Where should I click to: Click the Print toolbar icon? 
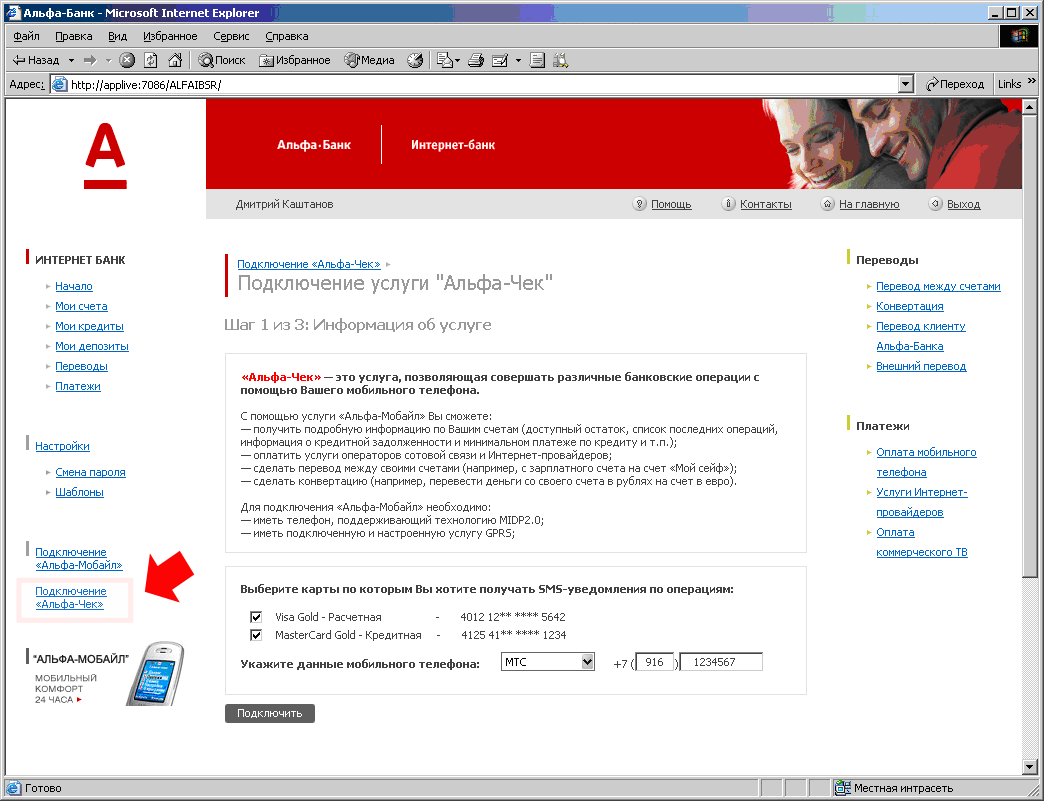475,60
